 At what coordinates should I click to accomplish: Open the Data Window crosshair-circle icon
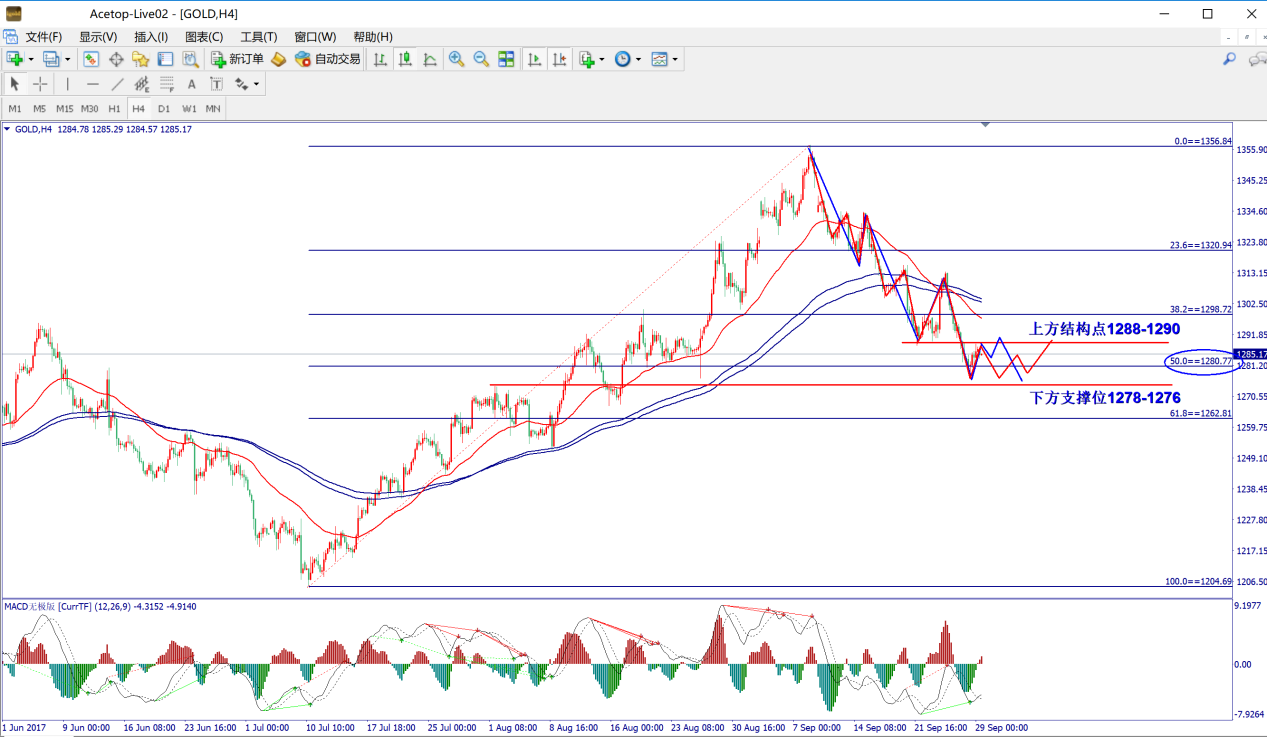115,59
